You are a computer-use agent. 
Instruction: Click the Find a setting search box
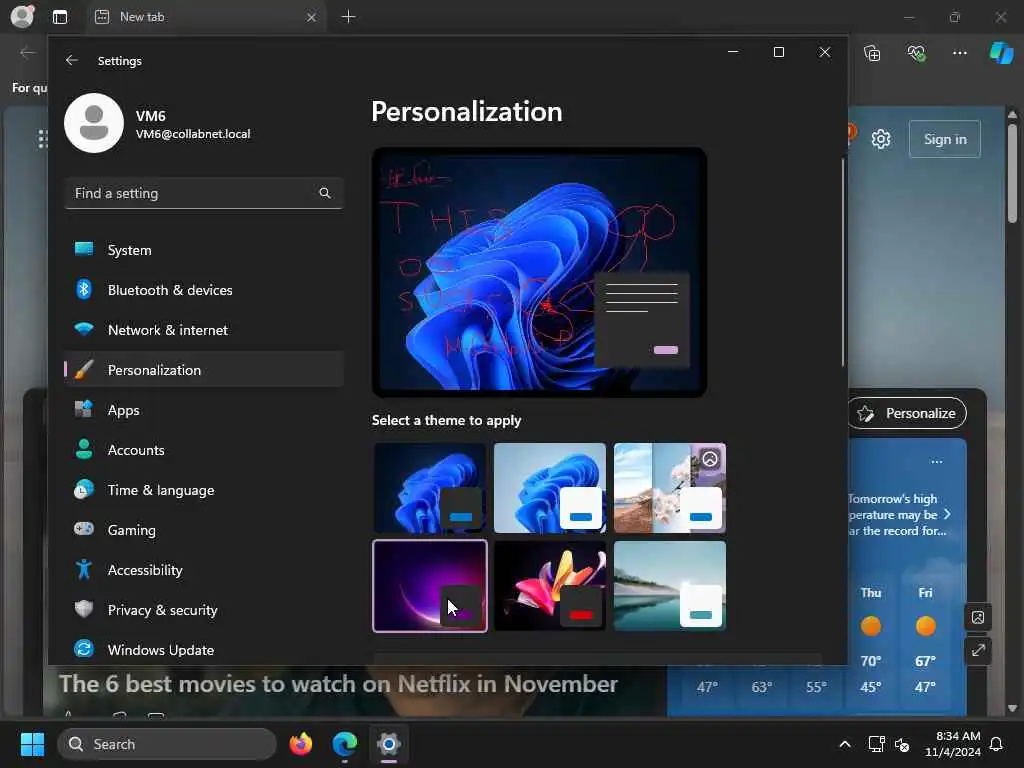point(204,193)
